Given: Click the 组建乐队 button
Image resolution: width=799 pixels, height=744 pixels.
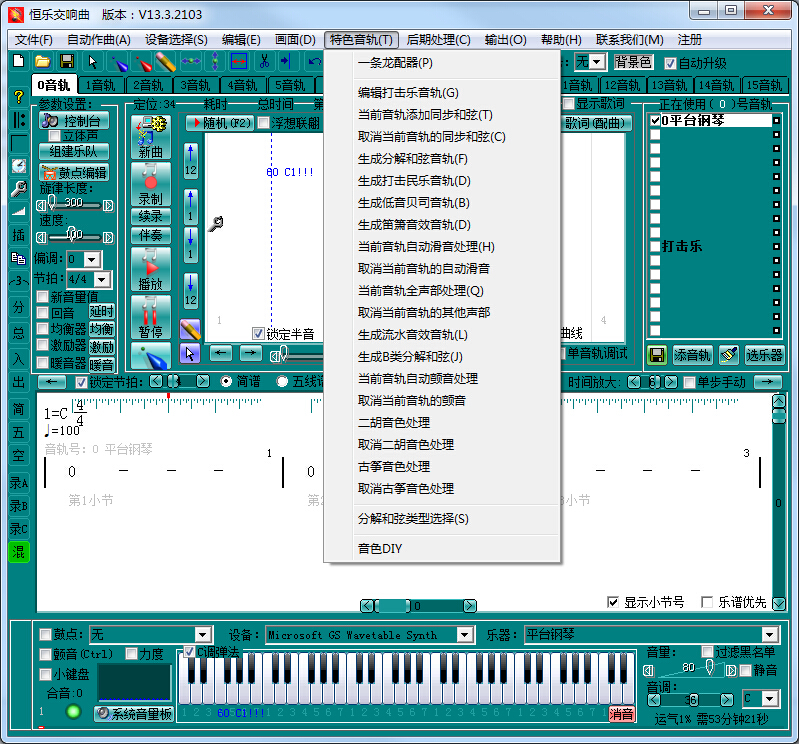Looking at the screenshot, I should point(74,151).
